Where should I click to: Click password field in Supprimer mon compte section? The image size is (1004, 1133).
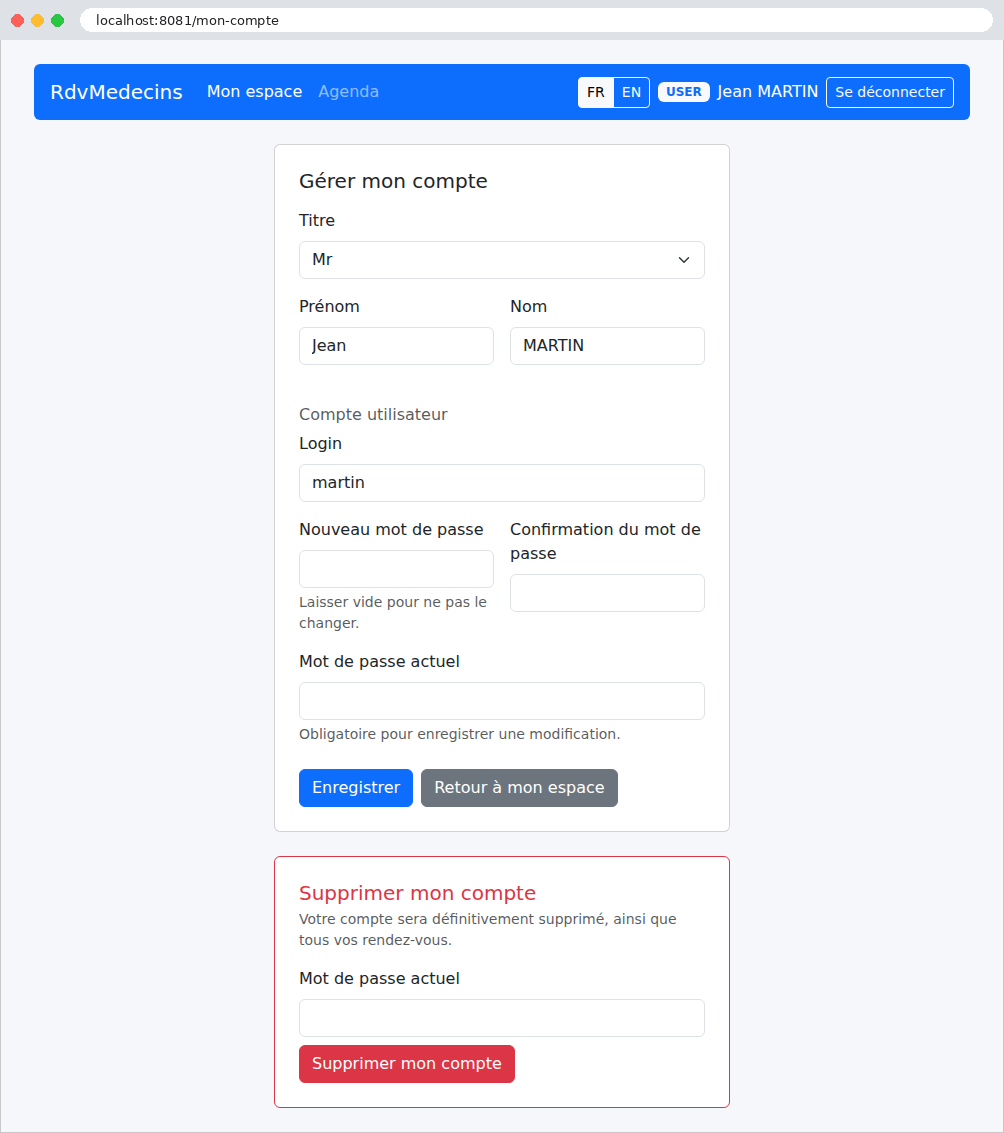502,1018
